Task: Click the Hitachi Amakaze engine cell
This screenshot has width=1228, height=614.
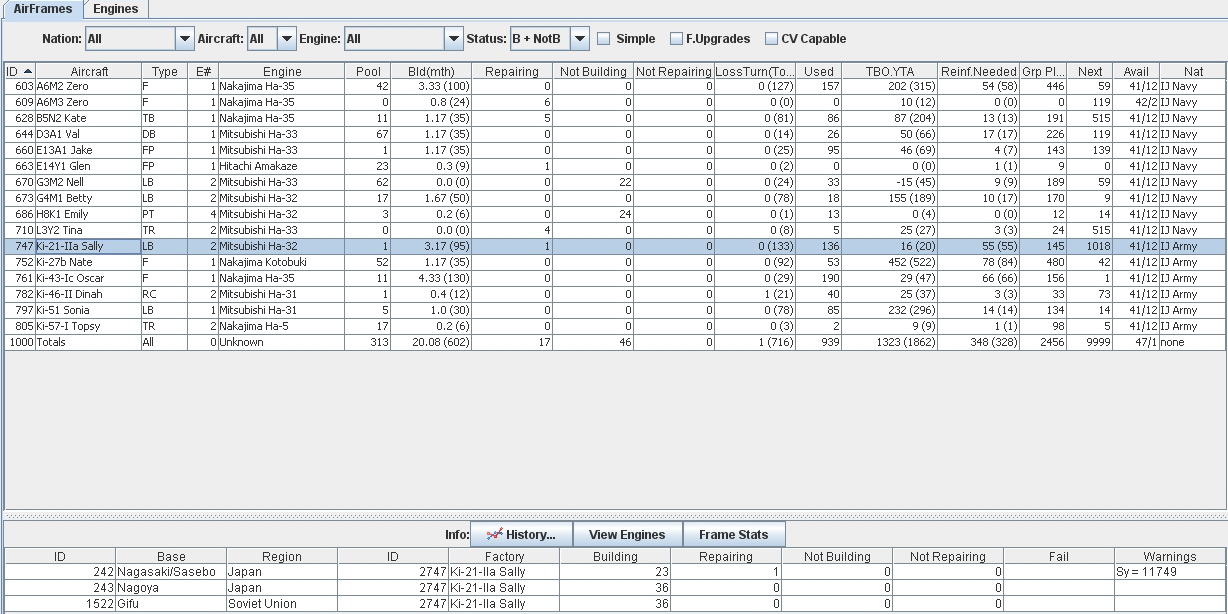Action: 281,166
